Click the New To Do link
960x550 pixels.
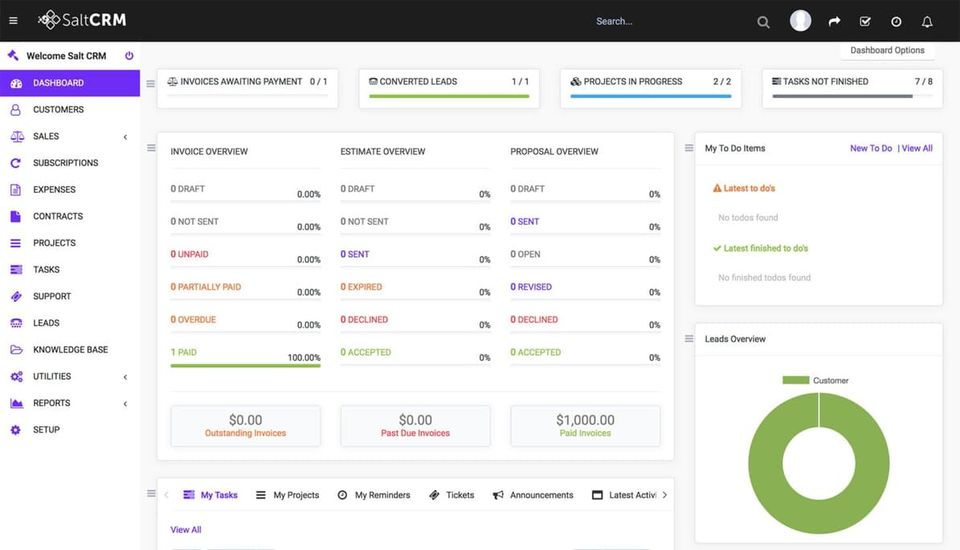pos(871,148)
